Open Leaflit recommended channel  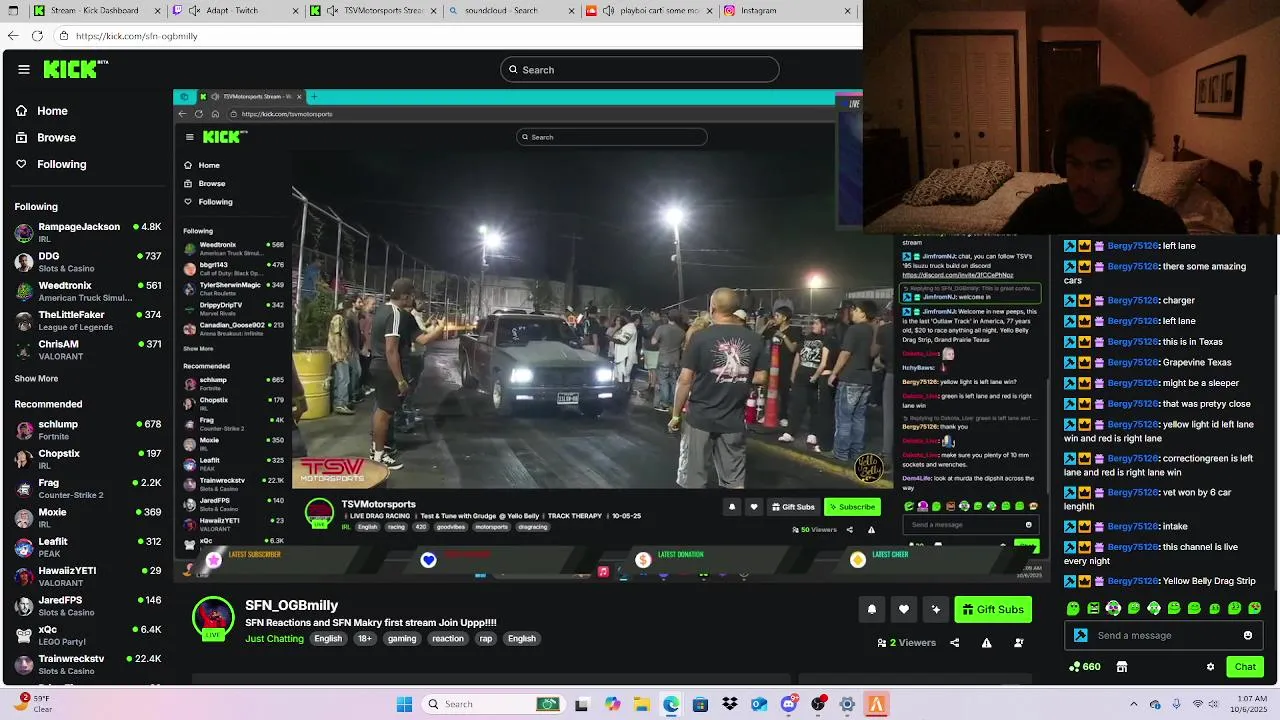(88, 547)
